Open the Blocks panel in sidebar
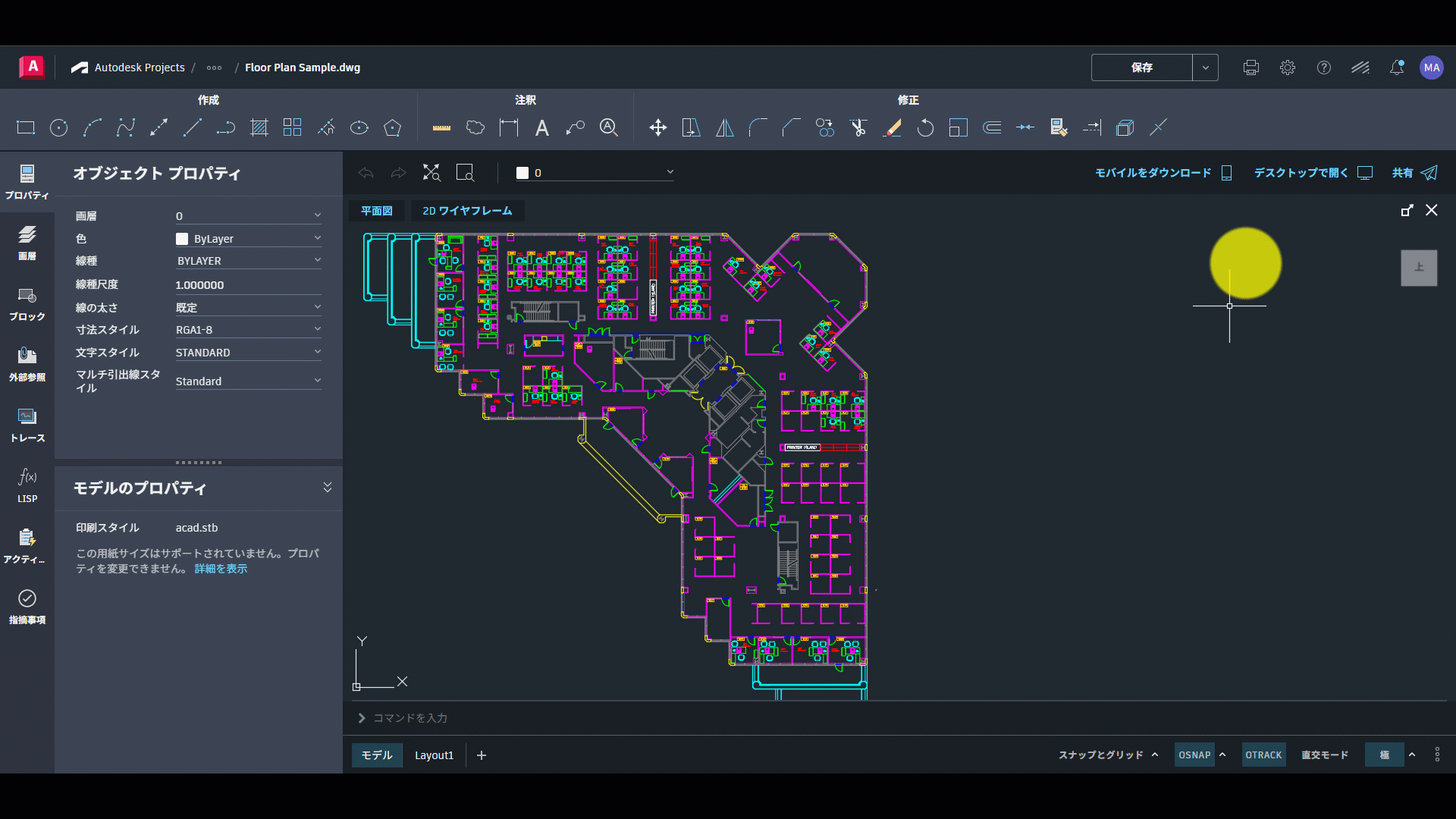This screenshot has height=819, width=1456. pos(27,304)
